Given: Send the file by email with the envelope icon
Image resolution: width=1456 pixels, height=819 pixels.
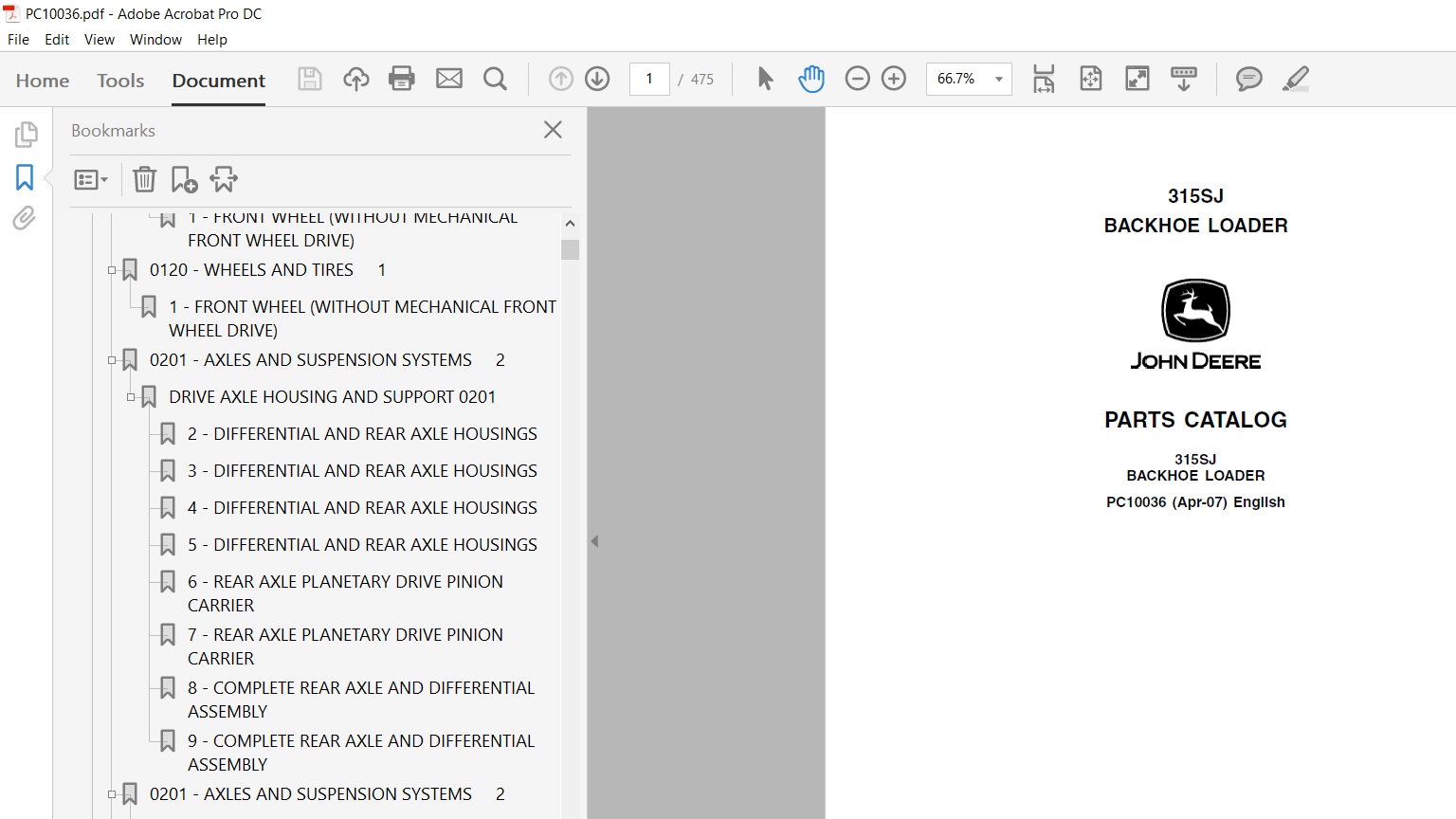Looking at the screenshot, I should (449, 79).
